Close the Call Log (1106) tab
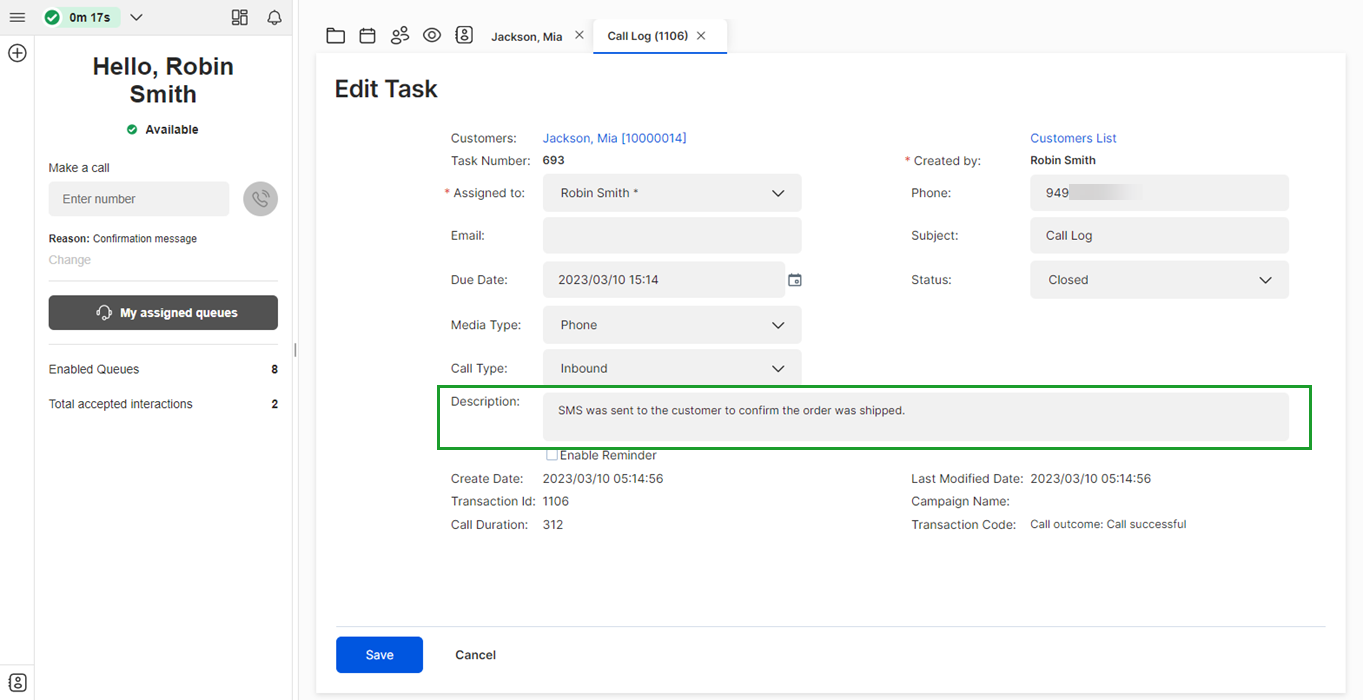The width and height of the screenshot is (1363, 700). [x=701, y=35]
